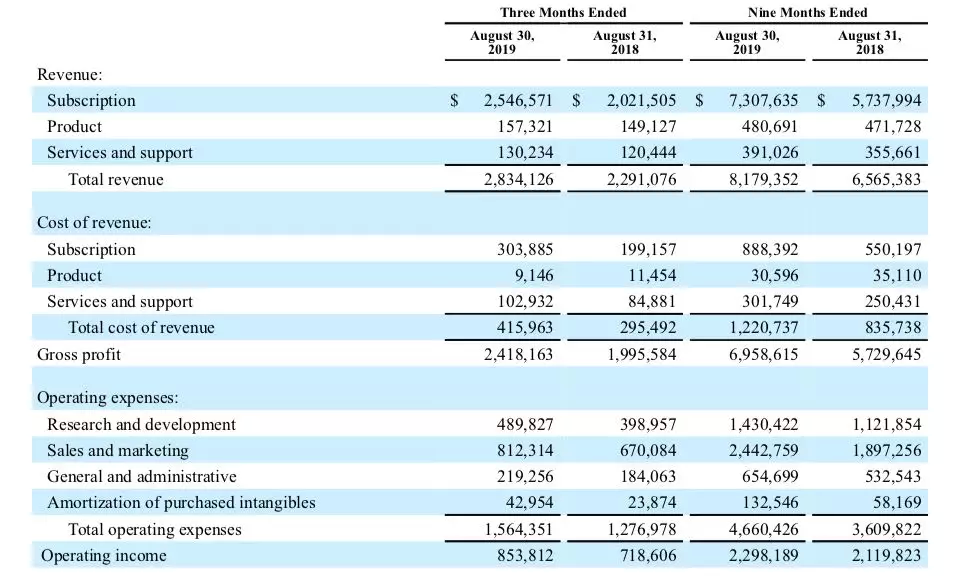Select product cost value 11,454

pyautogui.click(x=652, y=276)
